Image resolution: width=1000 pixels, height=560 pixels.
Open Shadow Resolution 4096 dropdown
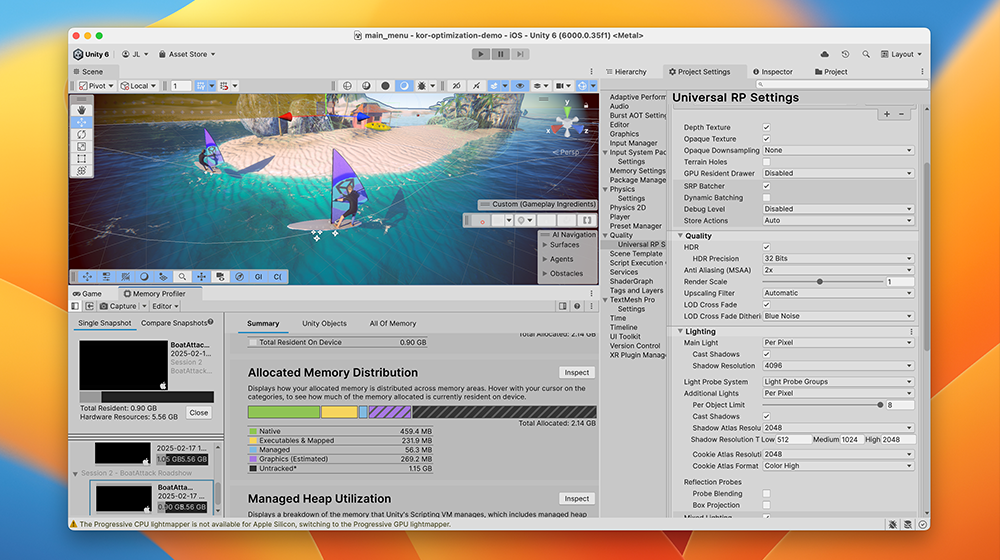838,366
